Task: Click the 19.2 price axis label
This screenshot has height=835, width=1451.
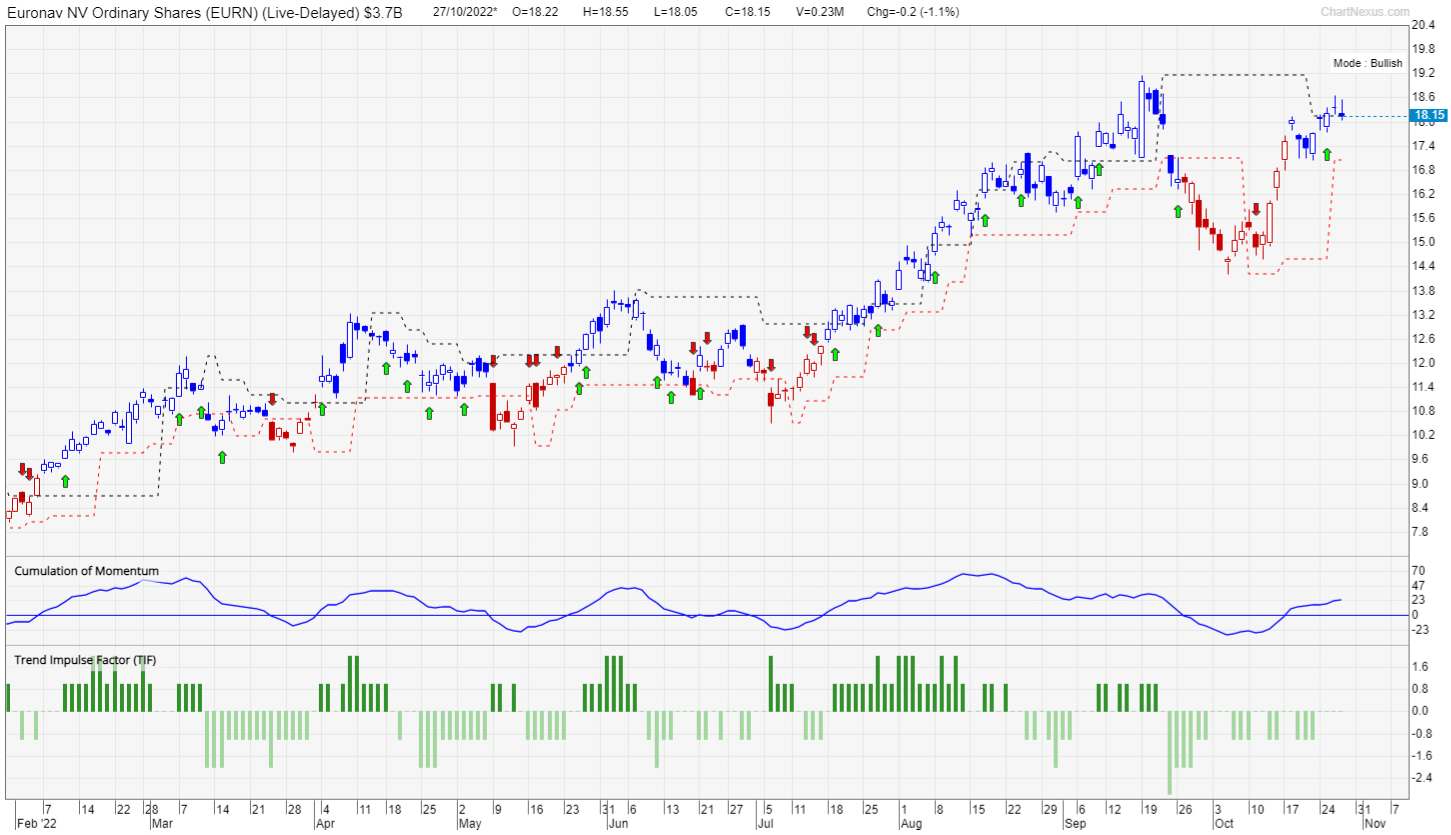Action: [1423, 73]
